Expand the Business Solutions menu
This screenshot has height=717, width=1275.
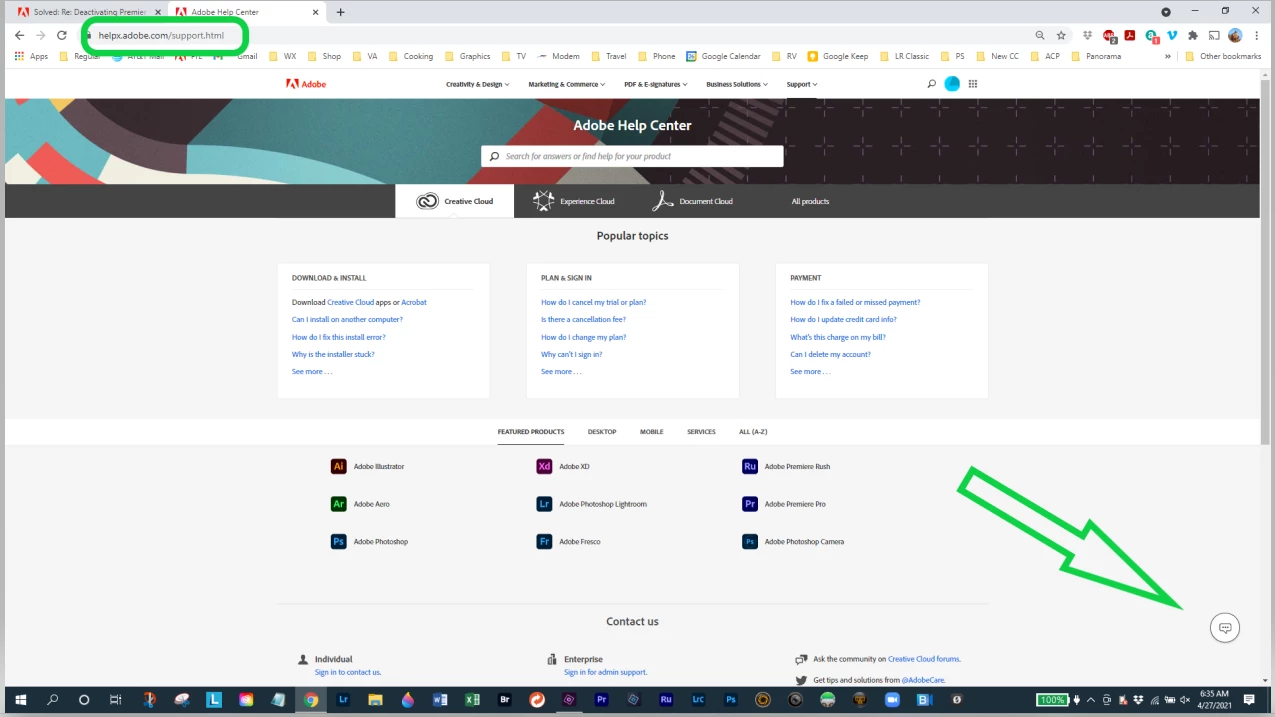(737, 84)
